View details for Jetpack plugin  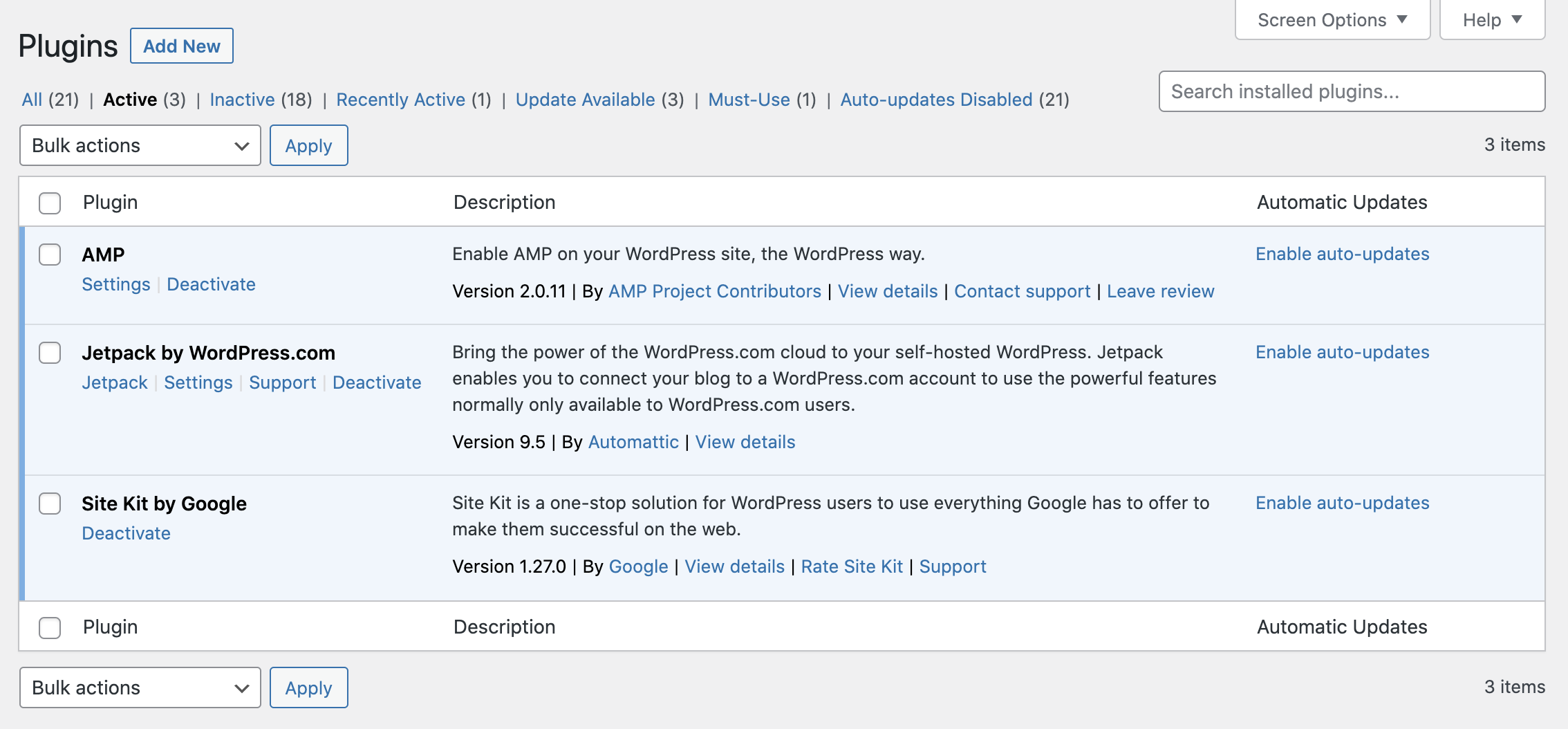coord(745,442)
